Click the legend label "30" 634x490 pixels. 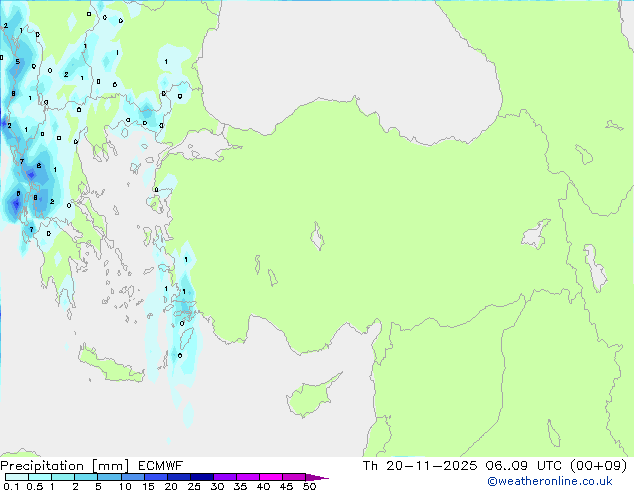[x=217, y=486]
